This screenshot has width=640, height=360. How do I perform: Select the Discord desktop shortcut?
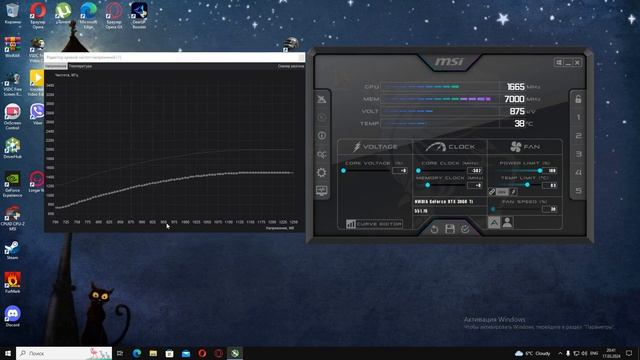13,316
